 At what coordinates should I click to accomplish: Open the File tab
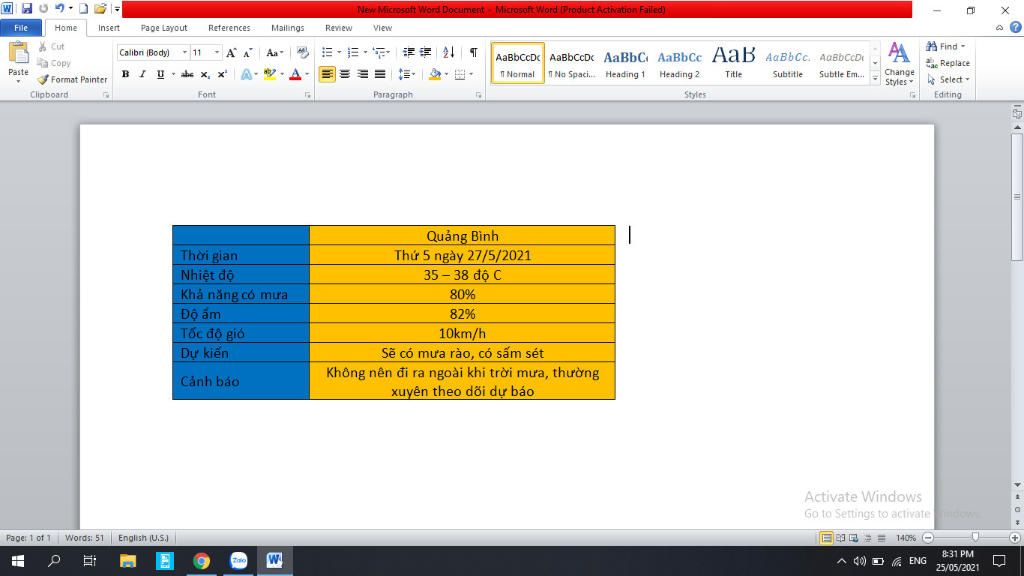point(21,27)
